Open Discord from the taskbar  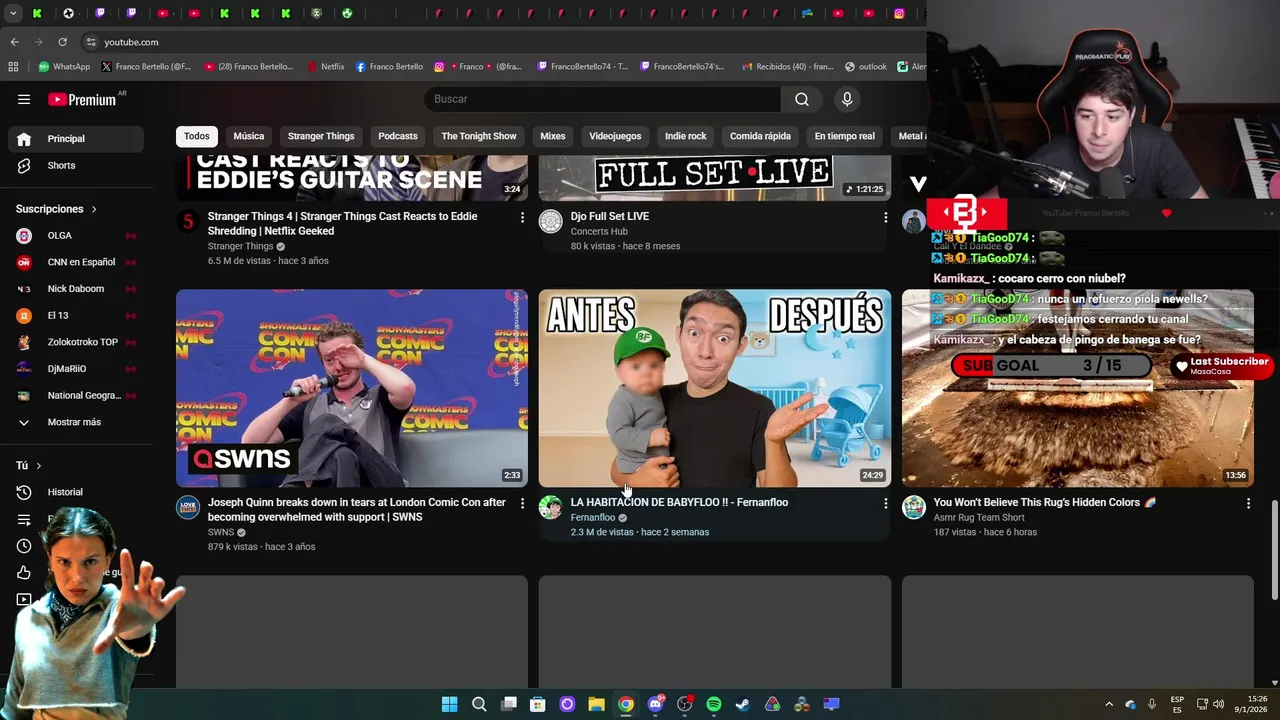pos(655,704)
